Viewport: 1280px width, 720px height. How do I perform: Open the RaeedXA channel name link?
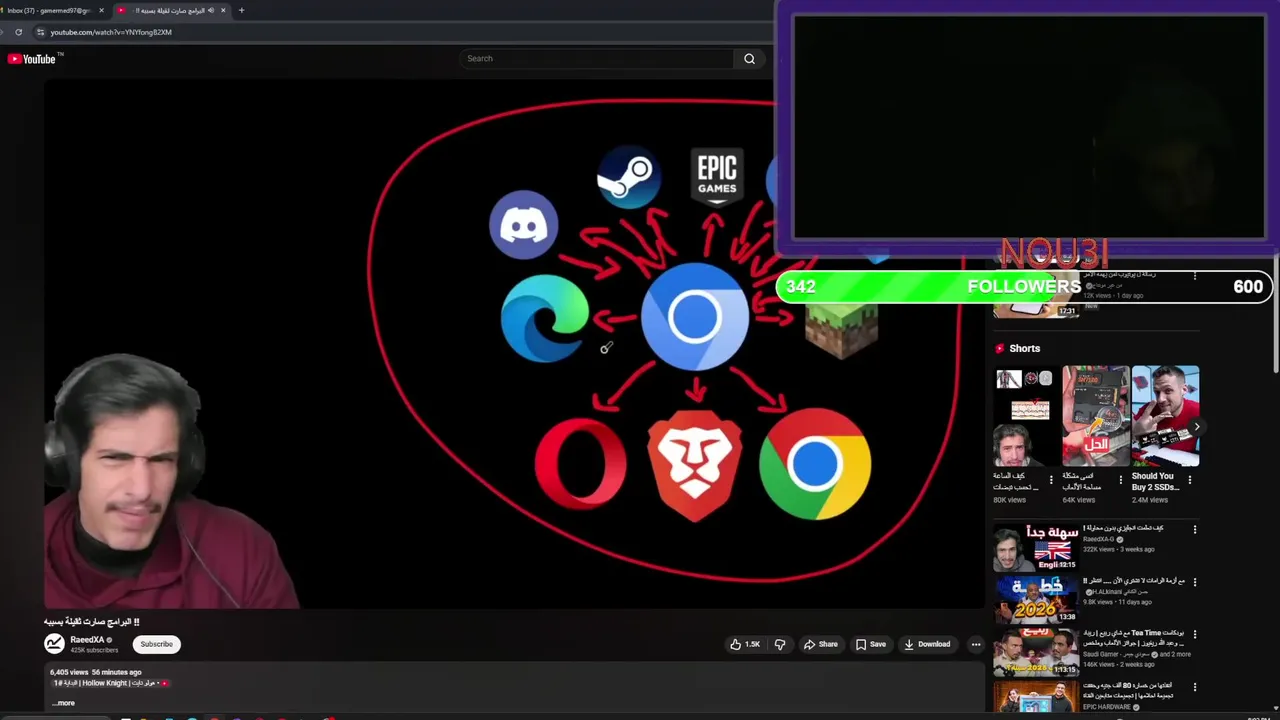coord(87,640)
